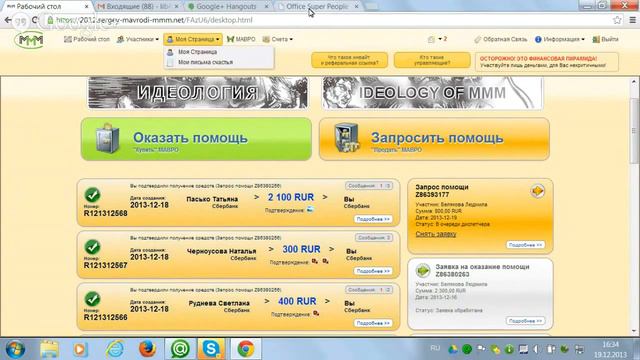Open Сообщения for Руднева Светлана order
The image size is (640, 360).
[x=369, y=290]
